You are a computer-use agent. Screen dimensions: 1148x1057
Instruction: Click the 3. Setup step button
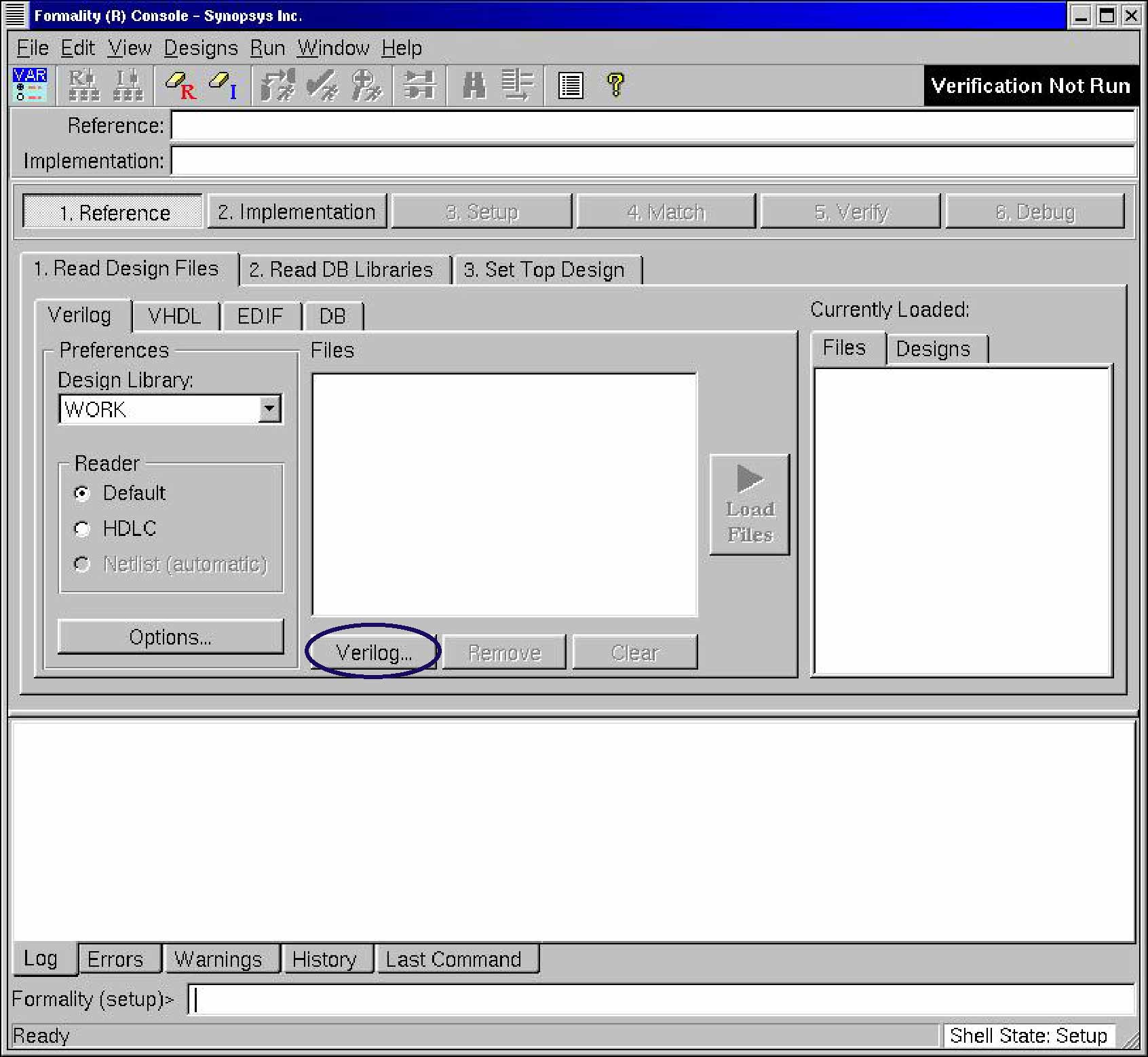coord(482,212)
